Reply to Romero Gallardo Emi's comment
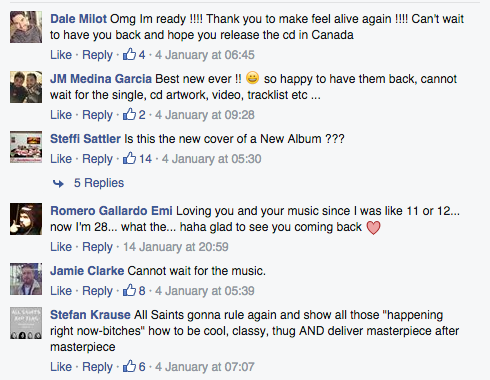This screenshot has width=490, height=380. [x=97, y=247]
